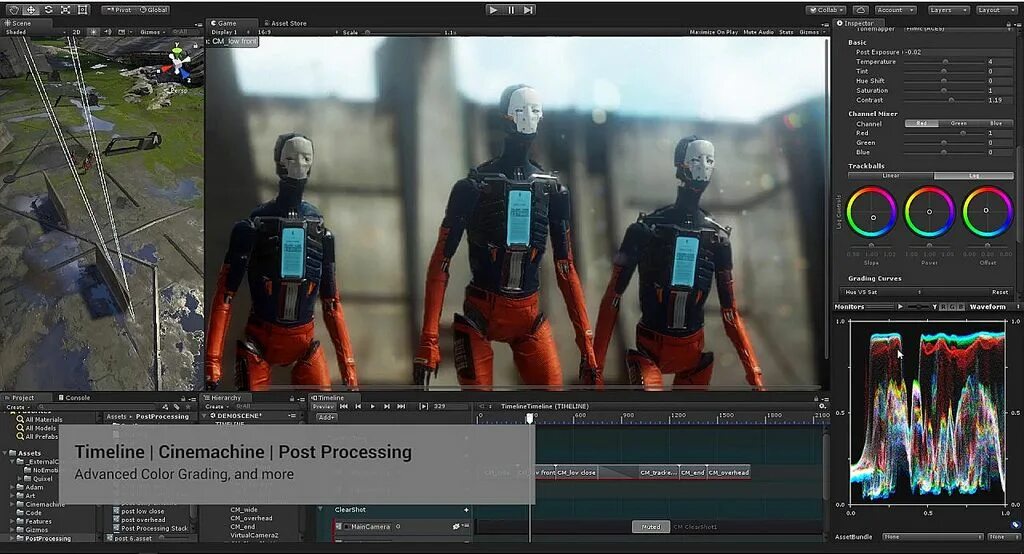1024x554 pixels.
Task: Switch to the Console tab
Action: [x=74, y=397]
